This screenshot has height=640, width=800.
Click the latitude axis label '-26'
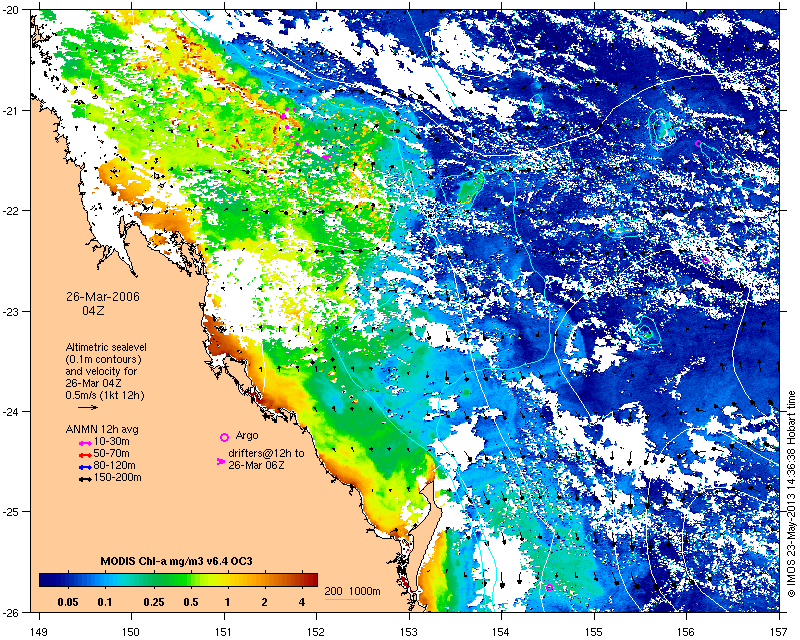point(11,612)
